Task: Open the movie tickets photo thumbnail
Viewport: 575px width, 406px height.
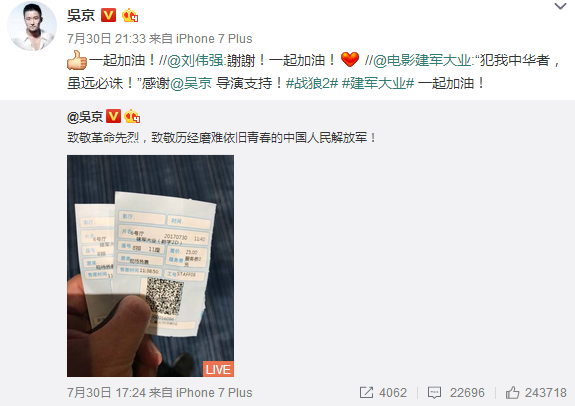Action: coord(150,266)
